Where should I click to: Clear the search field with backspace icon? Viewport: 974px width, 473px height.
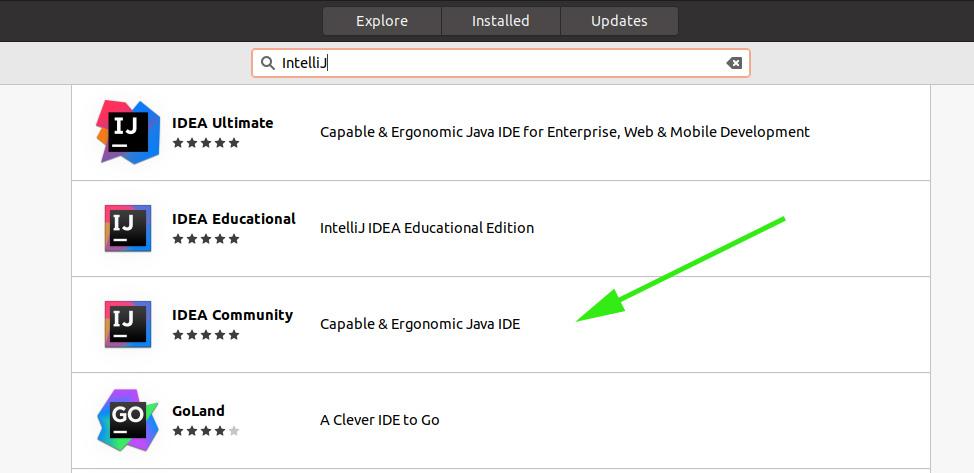(734, 63)
